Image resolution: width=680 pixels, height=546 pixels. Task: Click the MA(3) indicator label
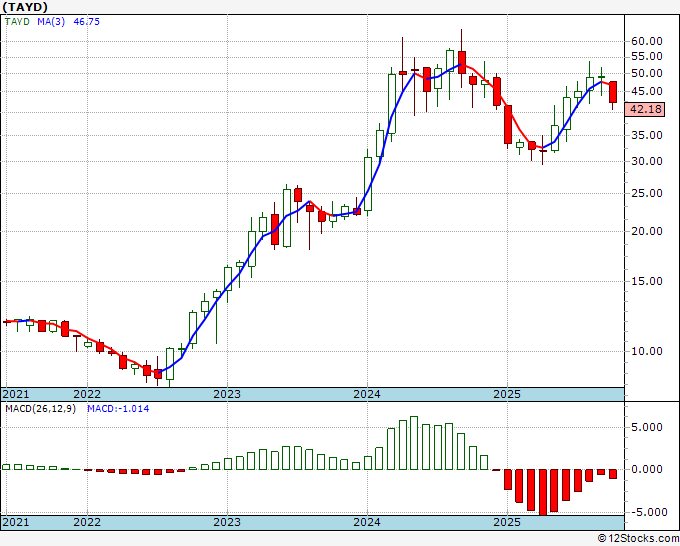click(51, 22)
